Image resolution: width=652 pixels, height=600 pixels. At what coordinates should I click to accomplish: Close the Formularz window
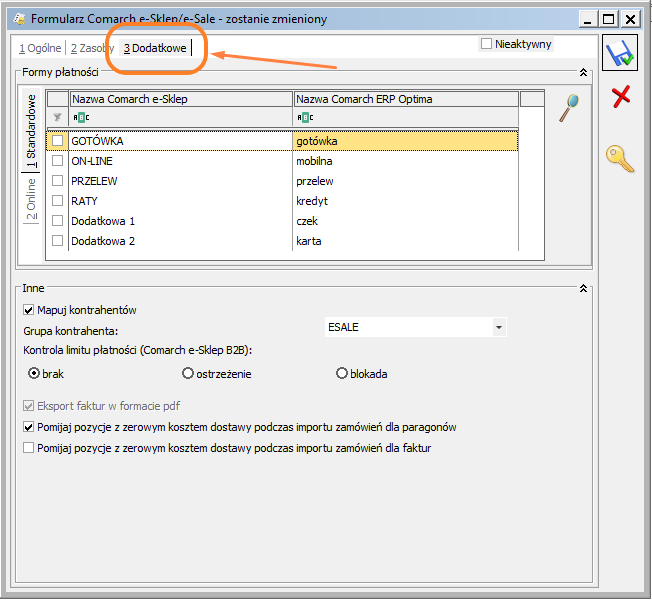(630, 19)
